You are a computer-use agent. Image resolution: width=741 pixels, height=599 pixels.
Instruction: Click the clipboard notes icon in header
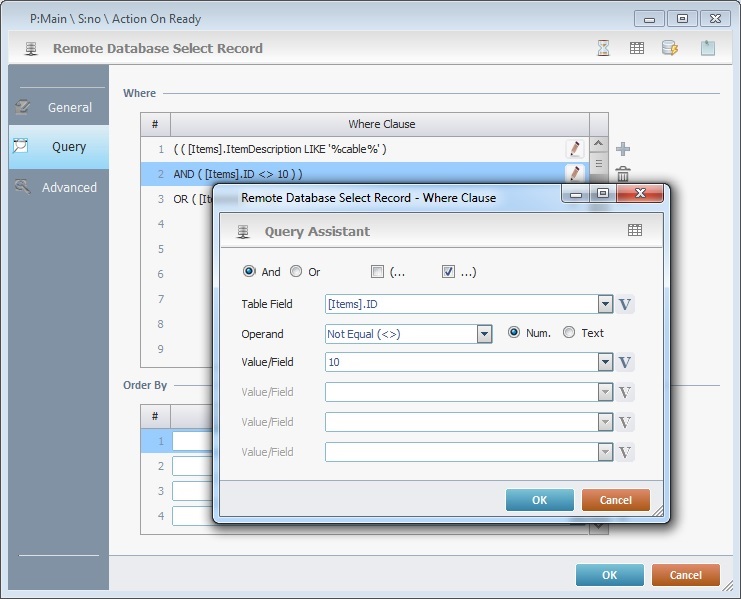[x=708, y=48]
